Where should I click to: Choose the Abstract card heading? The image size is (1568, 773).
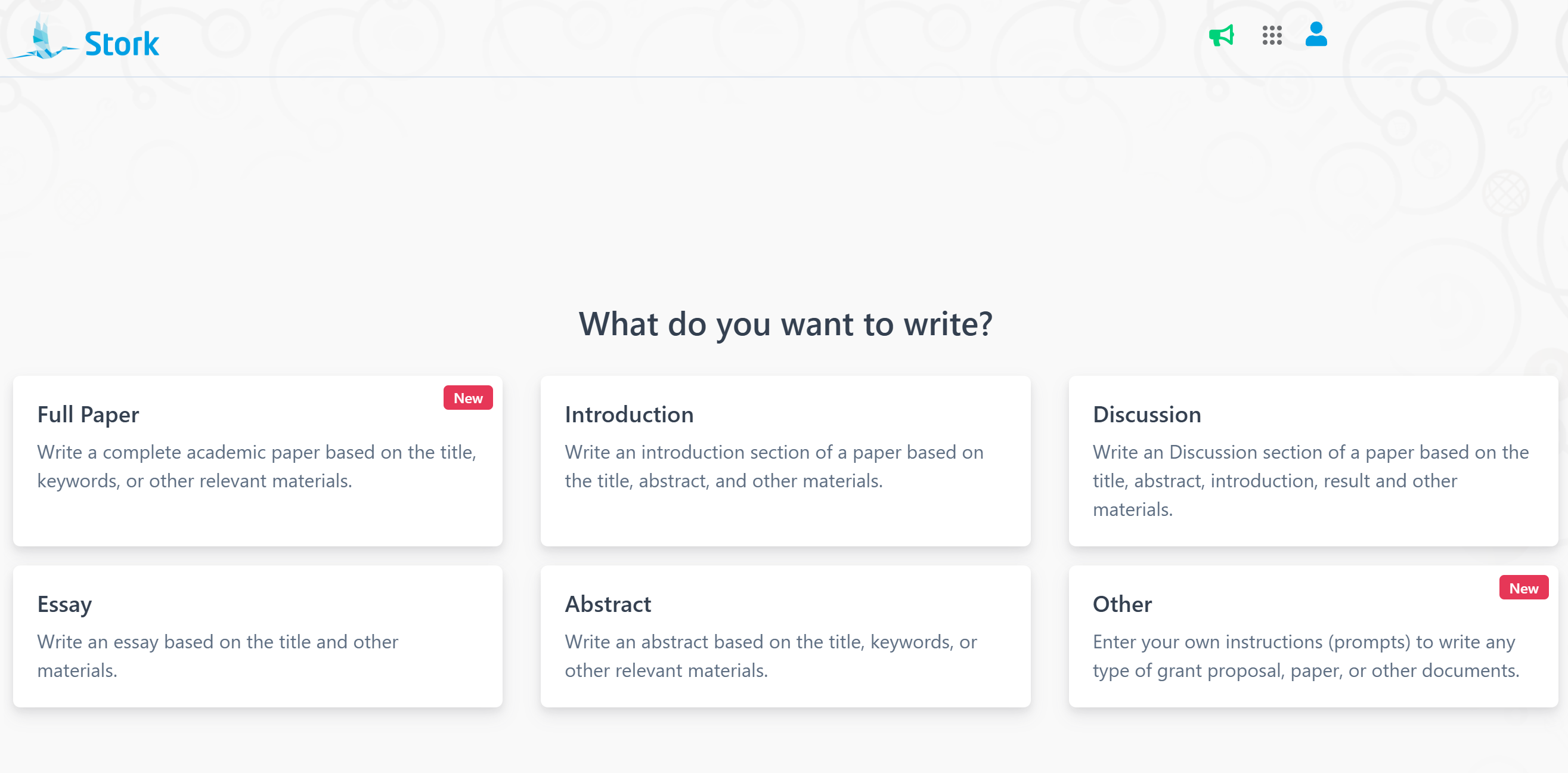[608, 604]
